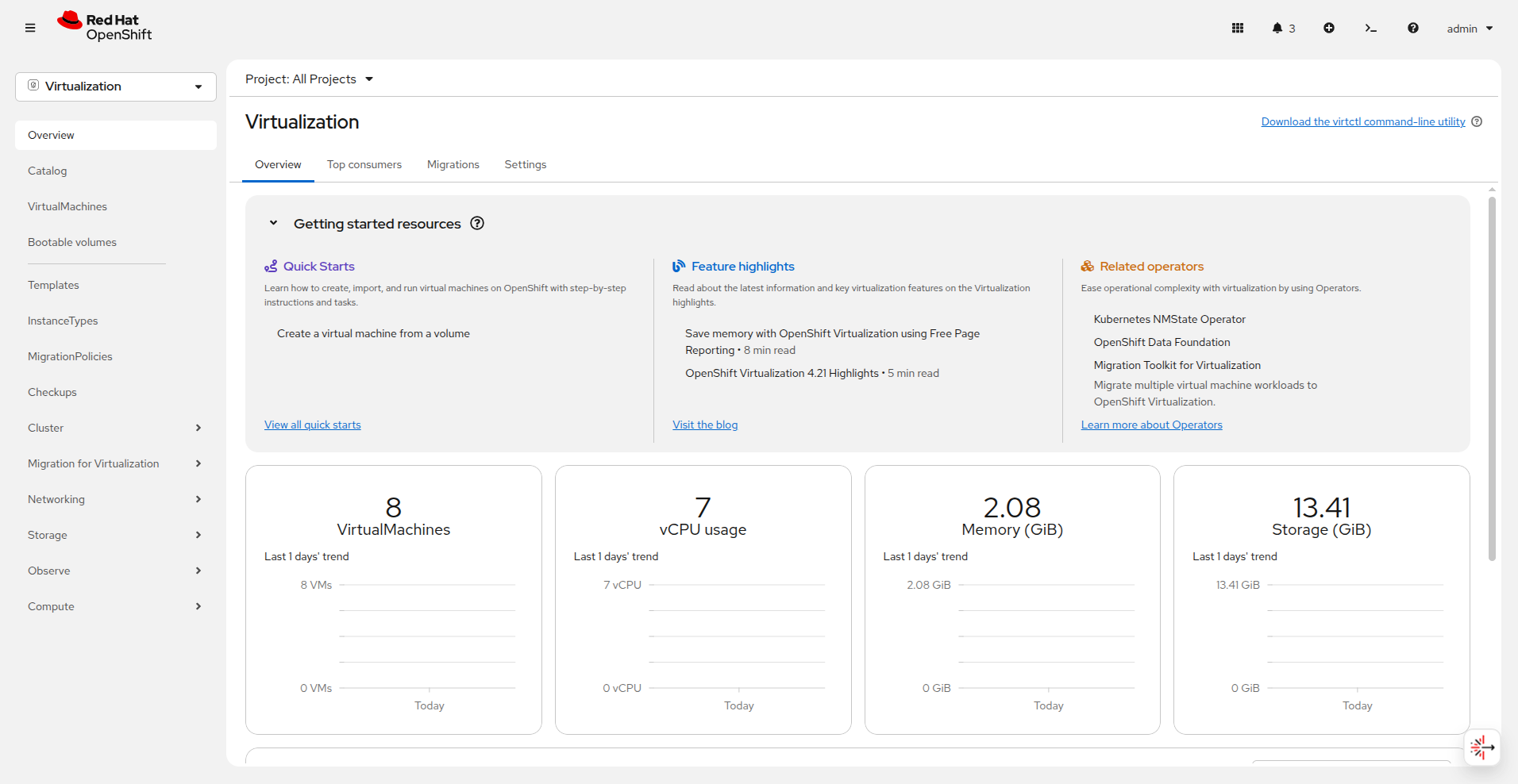
Task: Click help icon beside Getting started resources
Action: [477, 223]
